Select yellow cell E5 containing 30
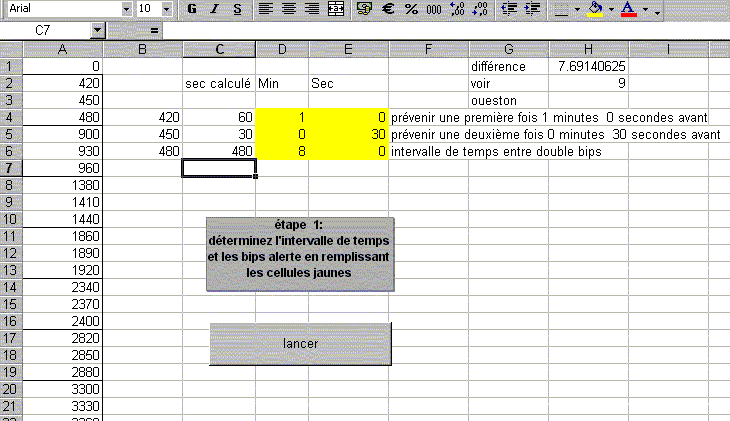 click(348, 134)
